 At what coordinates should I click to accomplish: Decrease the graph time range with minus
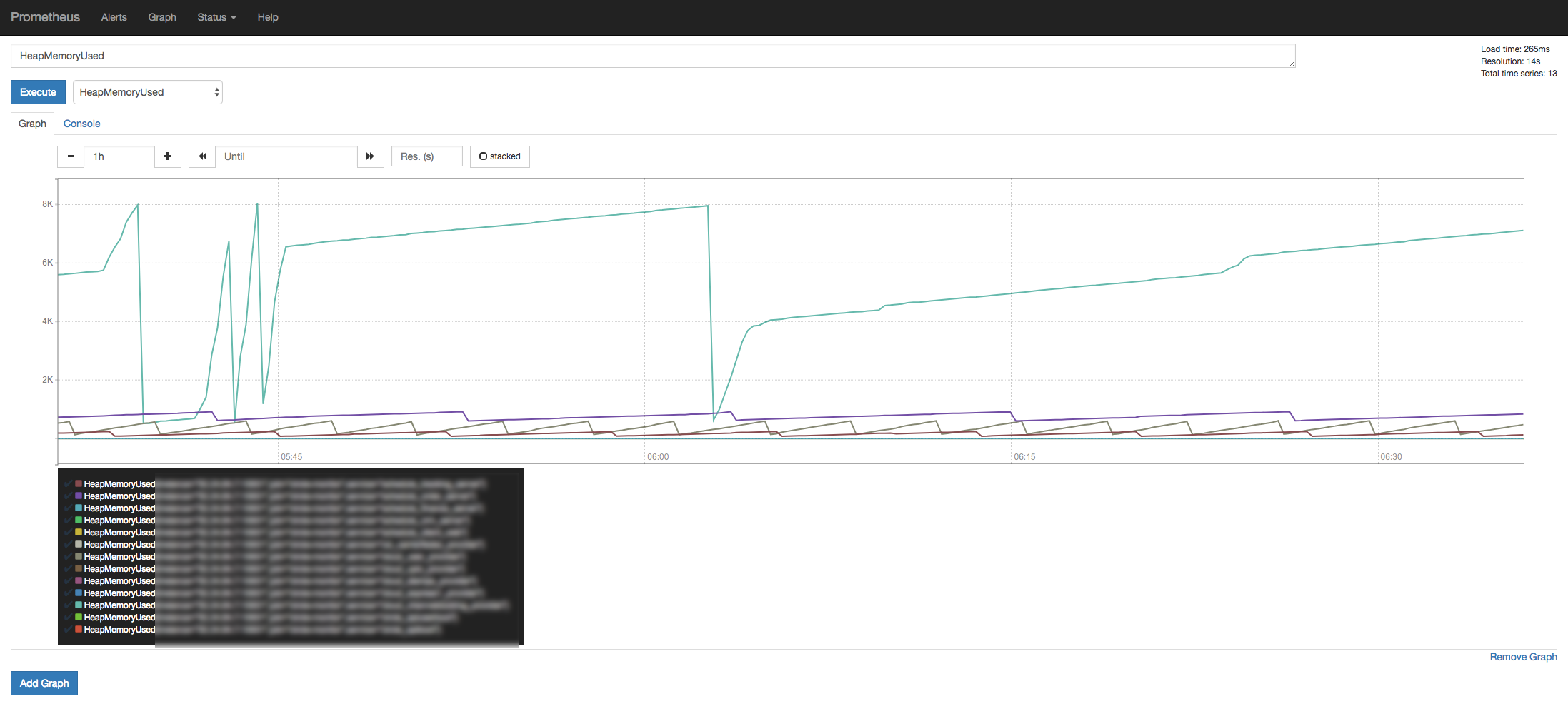[71, 156]
